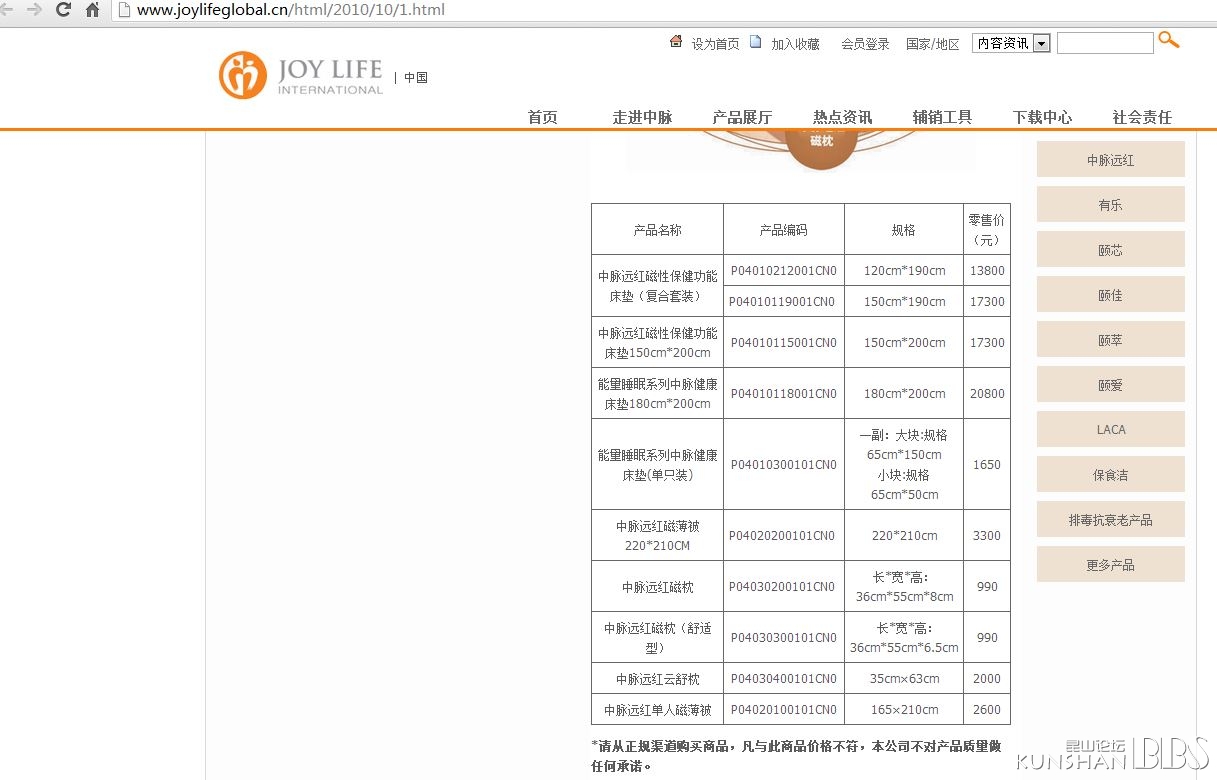The image size is (1217, 780).
Task: Click the 2600 price cell
Action: click(987, 710)
